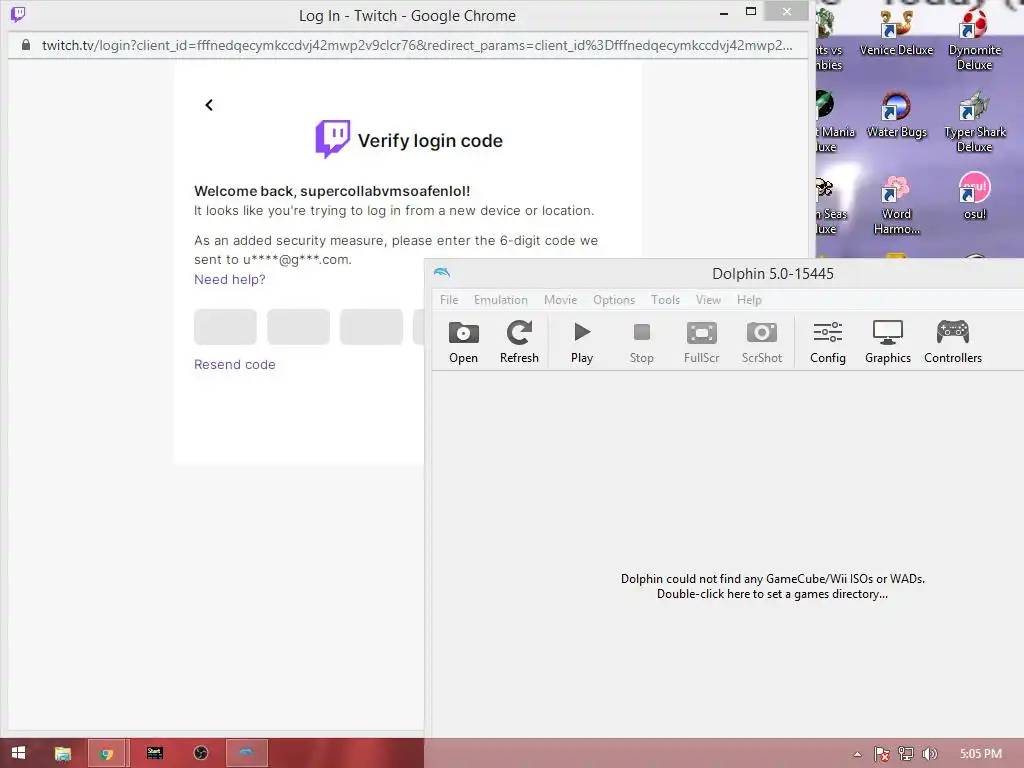Image resolution: width=1024 pixels, height=768 pixels.
Task: Open the osu! desktop shortcut
Action: (x=974, y=196)
